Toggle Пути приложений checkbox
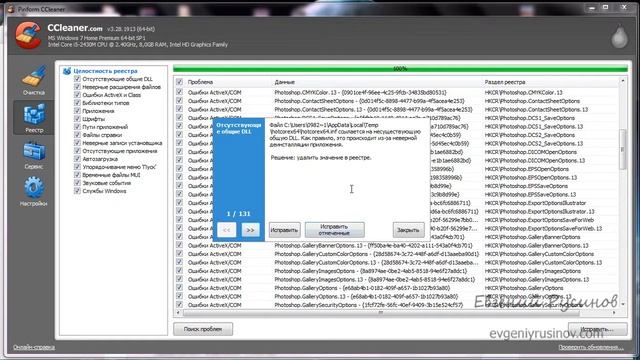The height and width of the screenshot is (360, 640). pyautogui.click(x=77, y=127)
